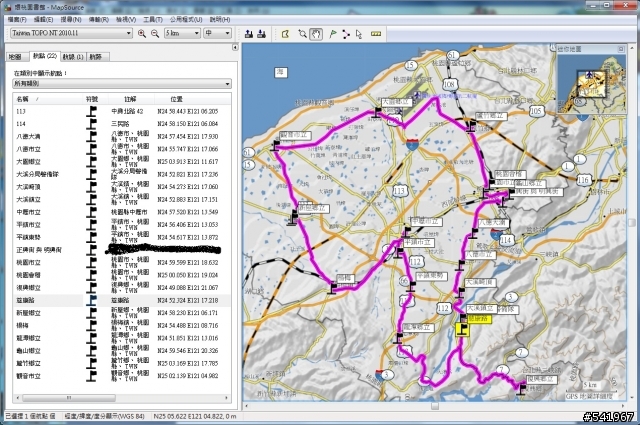Click the flag symbol in row 114
640x425 pixels.
[91, 124]
